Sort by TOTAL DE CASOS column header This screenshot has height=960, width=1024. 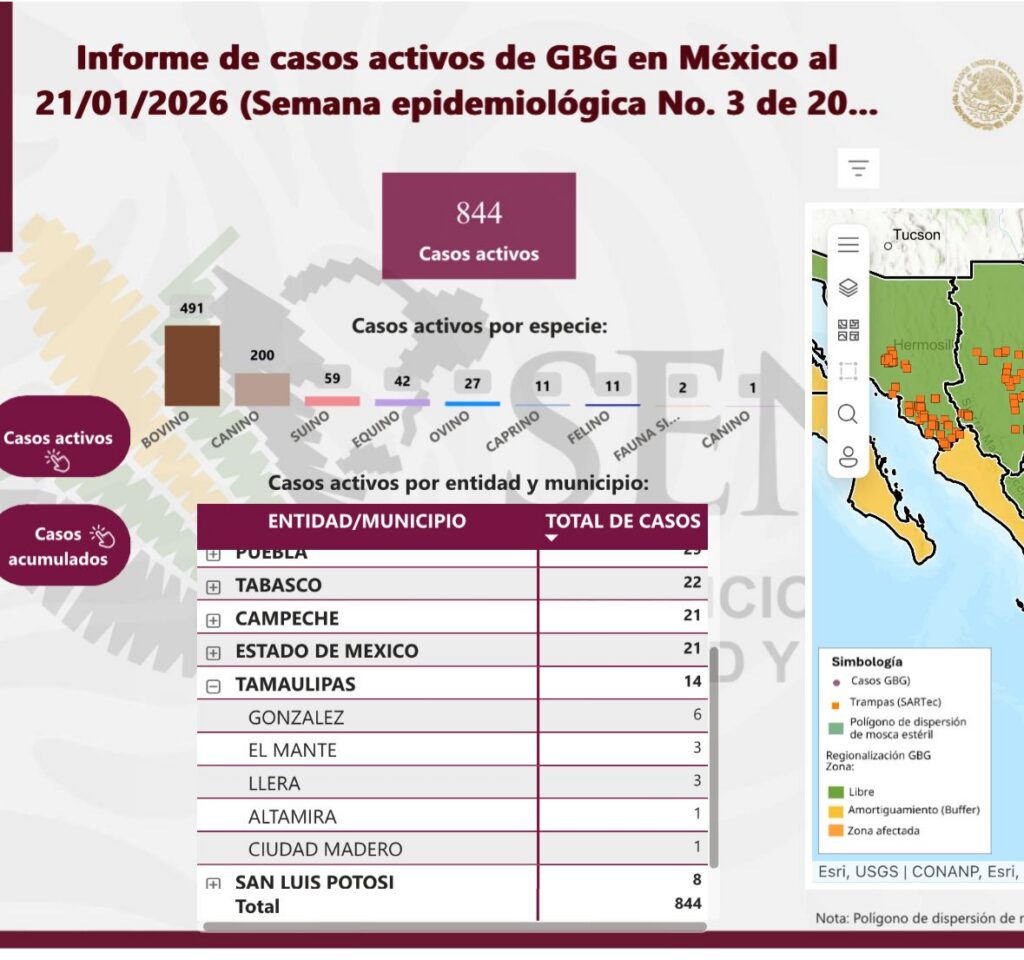(622, 521)
